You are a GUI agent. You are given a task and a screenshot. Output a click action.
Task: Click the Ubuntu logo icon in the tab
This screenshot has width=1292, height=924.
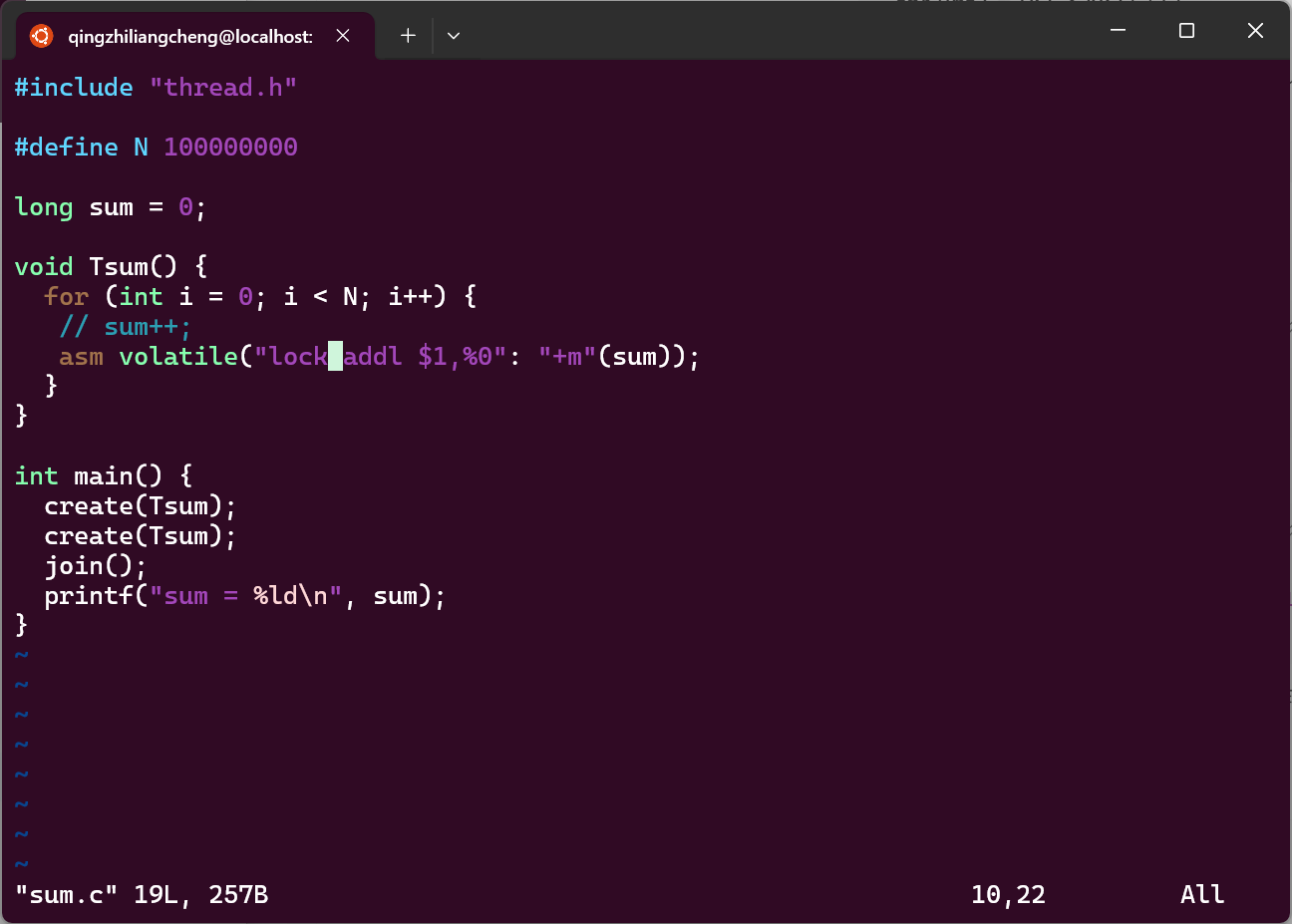pyautogui.click(x=41, y=36)
